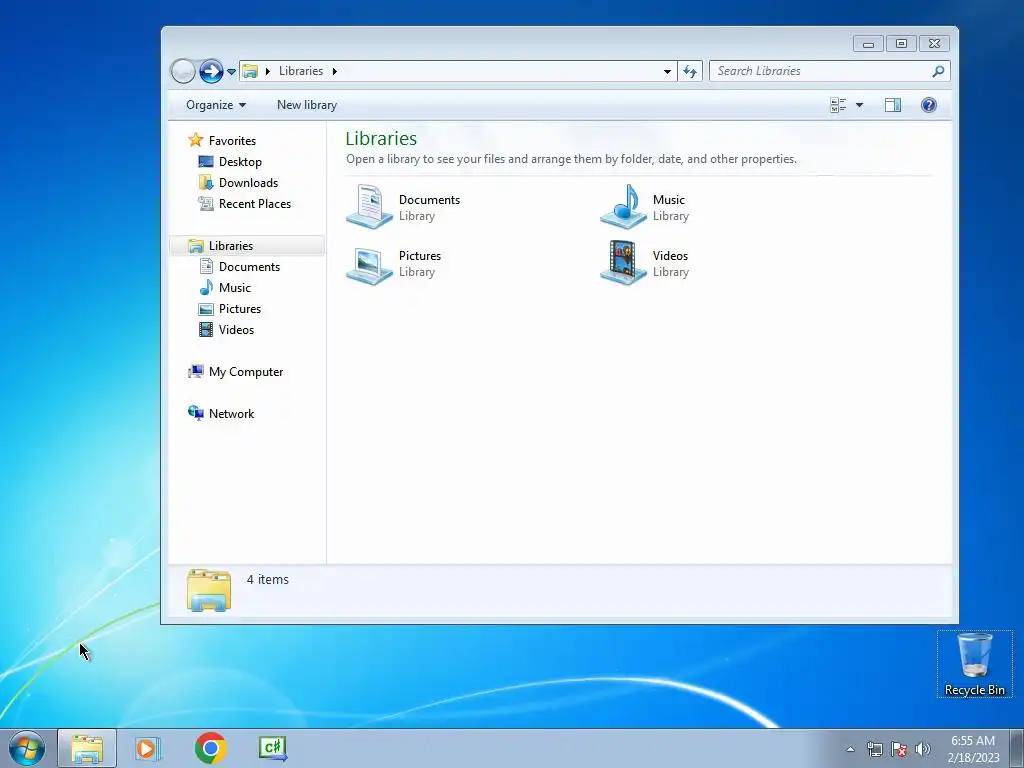Viewport: 1024px width, 768px height.
Task: Click arrow after Libraries in address bar
Action: click(334, 71)
